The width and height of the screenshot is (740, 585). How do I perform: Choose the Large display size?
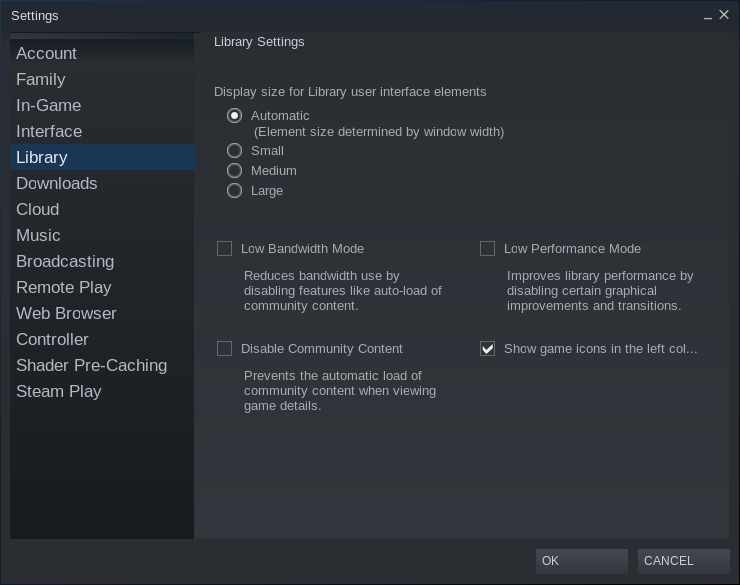(x=235, y=191)
